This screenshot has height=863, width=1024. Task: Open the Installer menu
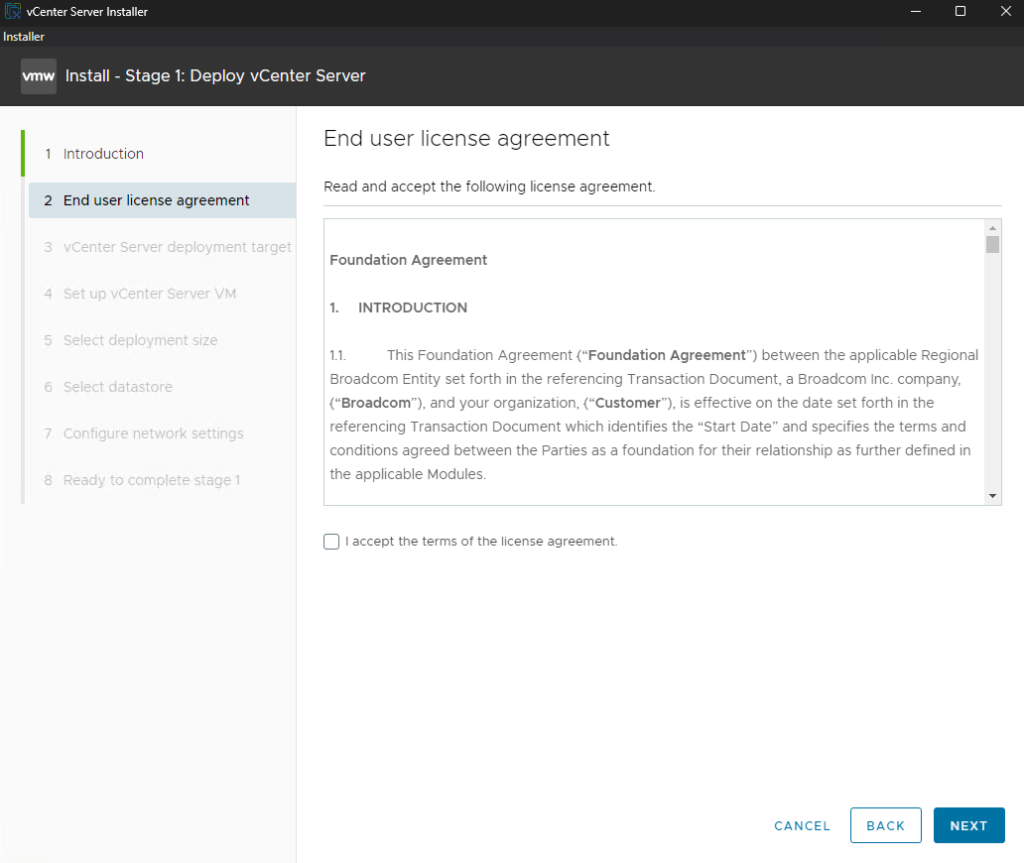tap(23, 37)
